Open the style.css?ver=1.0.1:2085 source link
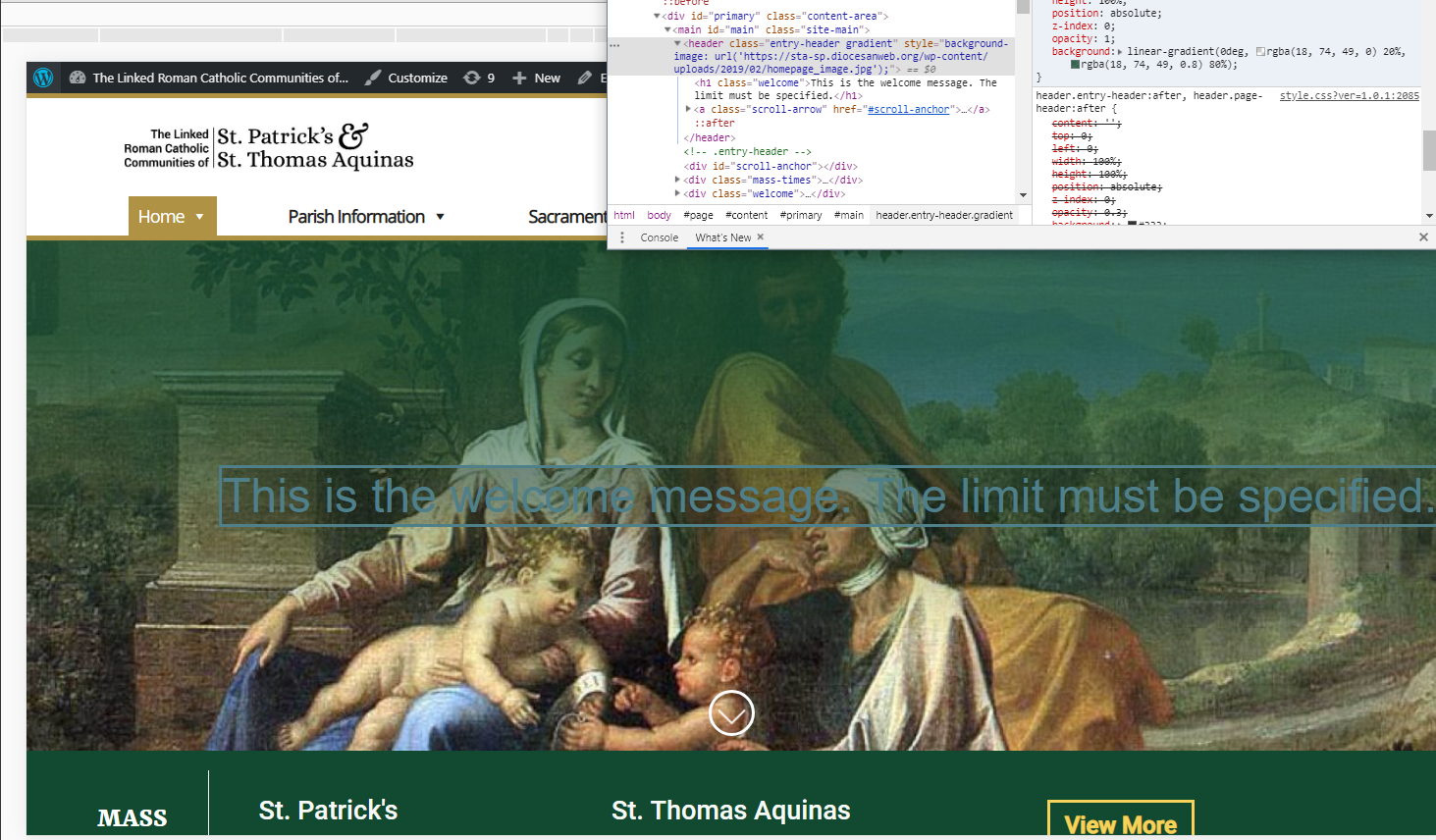 [x=1349, y=95]
